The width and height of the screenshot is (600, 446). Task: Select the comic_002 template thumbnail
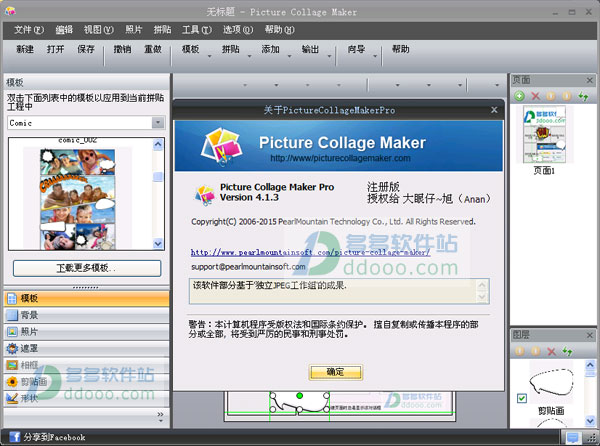[x=78, y=199]
